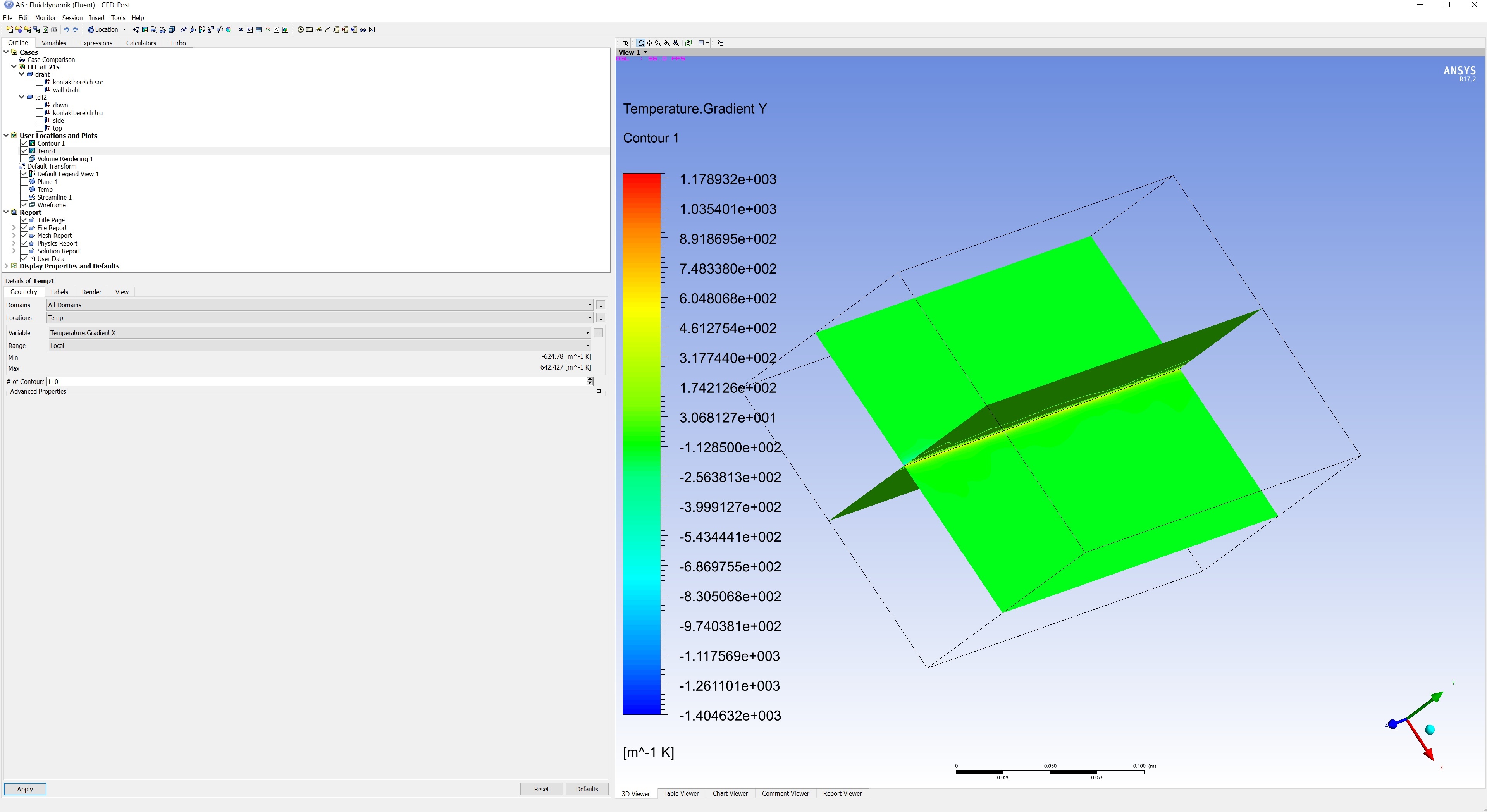The image size is (1487, 812).
Task: Open the Range dropdown set to Local
Action: pyautogui.click(x=319, y=346)
